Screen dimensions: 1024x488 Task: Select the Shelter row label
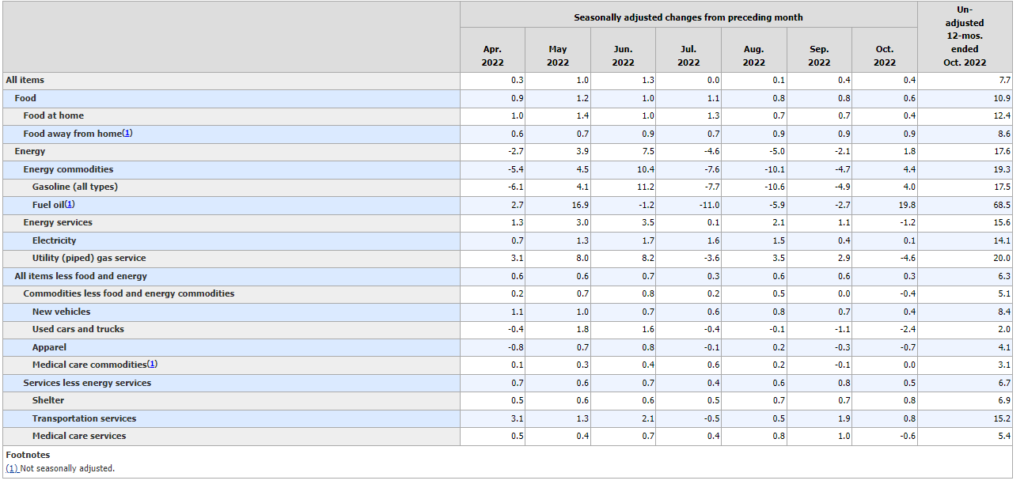(x=48, y=400)
